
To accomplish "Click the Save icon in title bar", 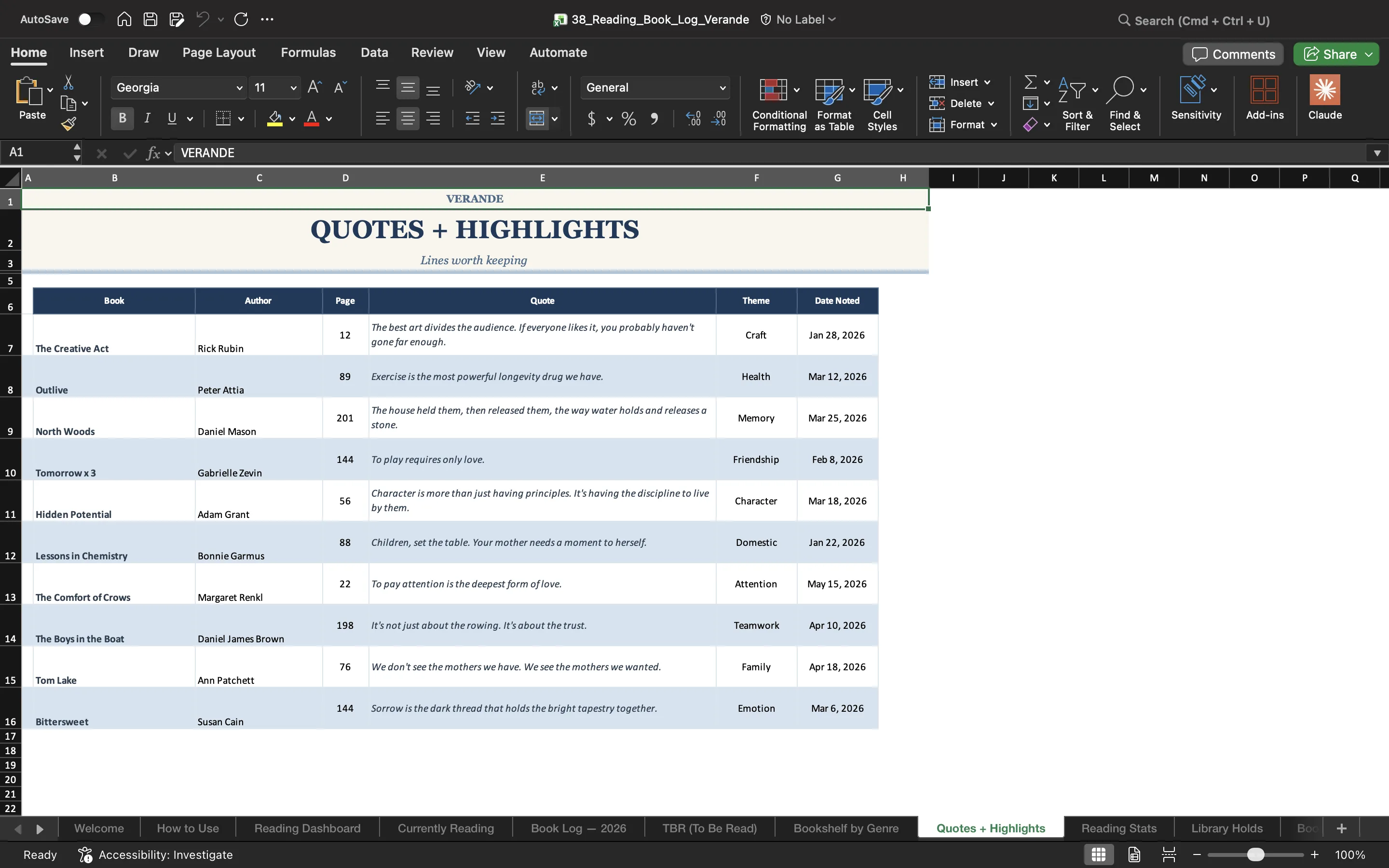I will pyautogui.click(x=150, y=19).
